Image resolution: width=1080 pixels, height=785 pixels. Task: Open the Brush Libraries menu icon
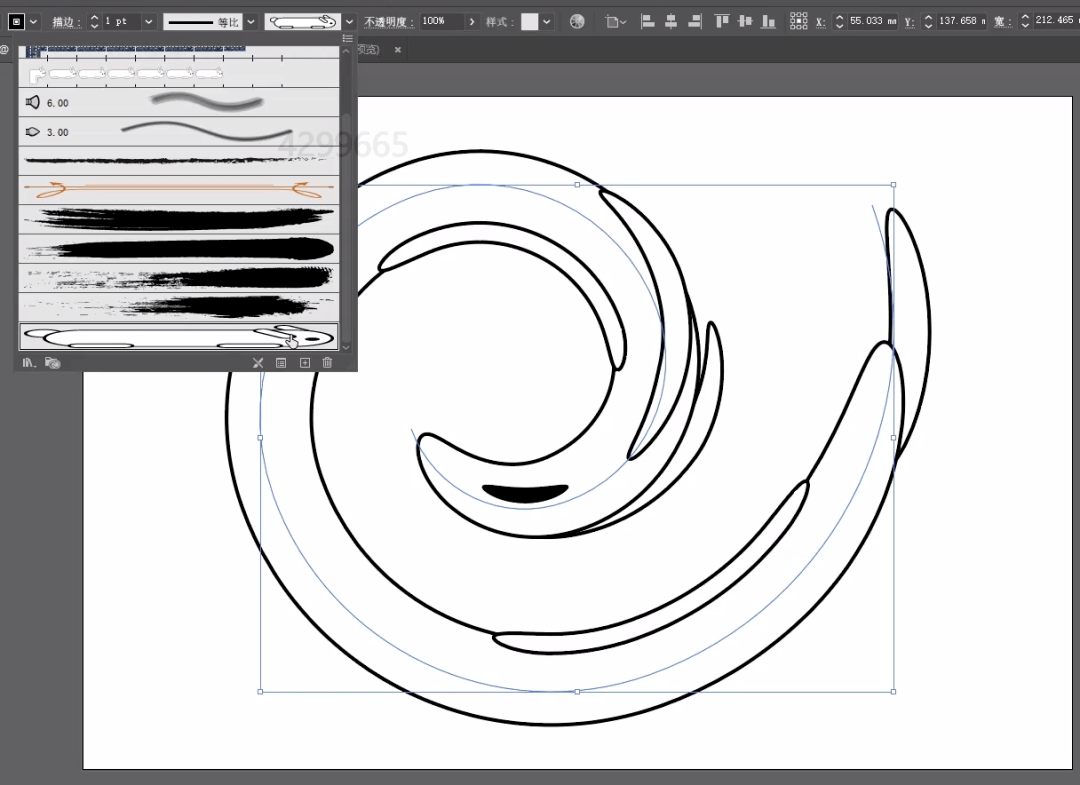click(30, 362)
